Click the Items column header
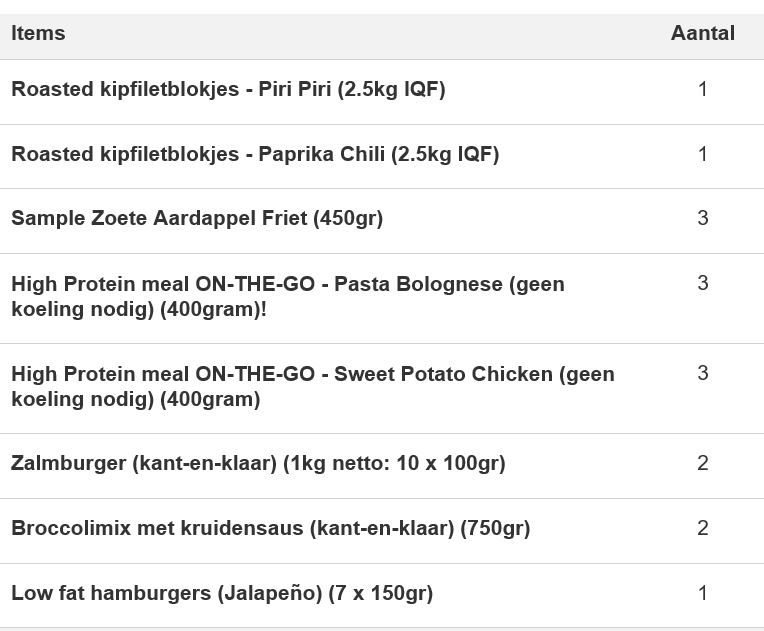This screenshot has width=764, height=631. coord(38,33)
